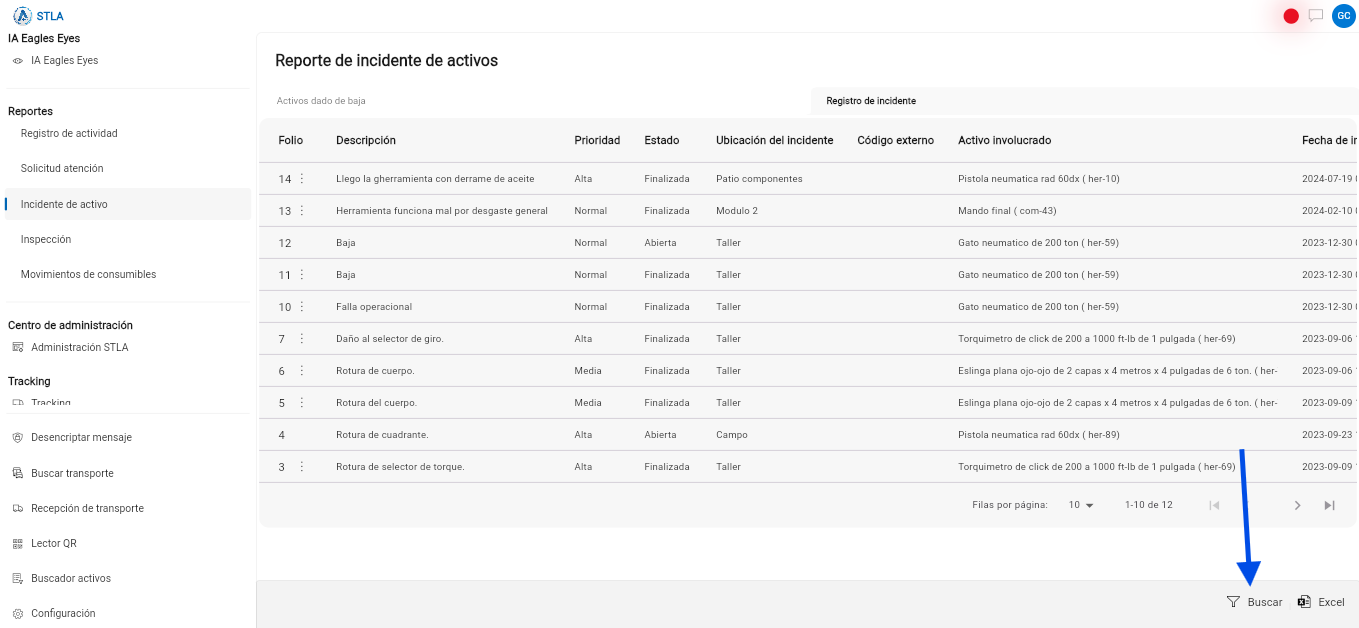The image size is (1359, 628).
Task: Open row options menu for folio 3
Action: click(302, 467)
